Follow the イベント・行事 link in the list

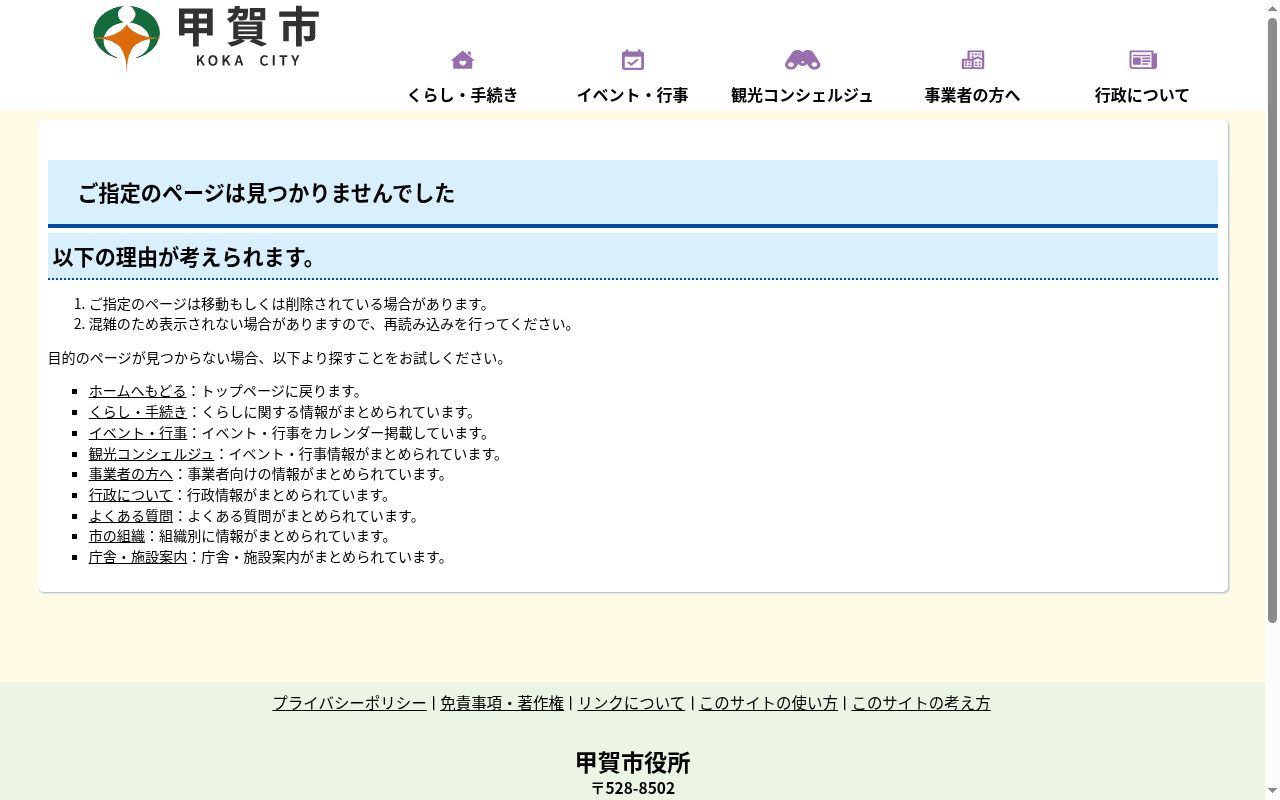[138, 433]
